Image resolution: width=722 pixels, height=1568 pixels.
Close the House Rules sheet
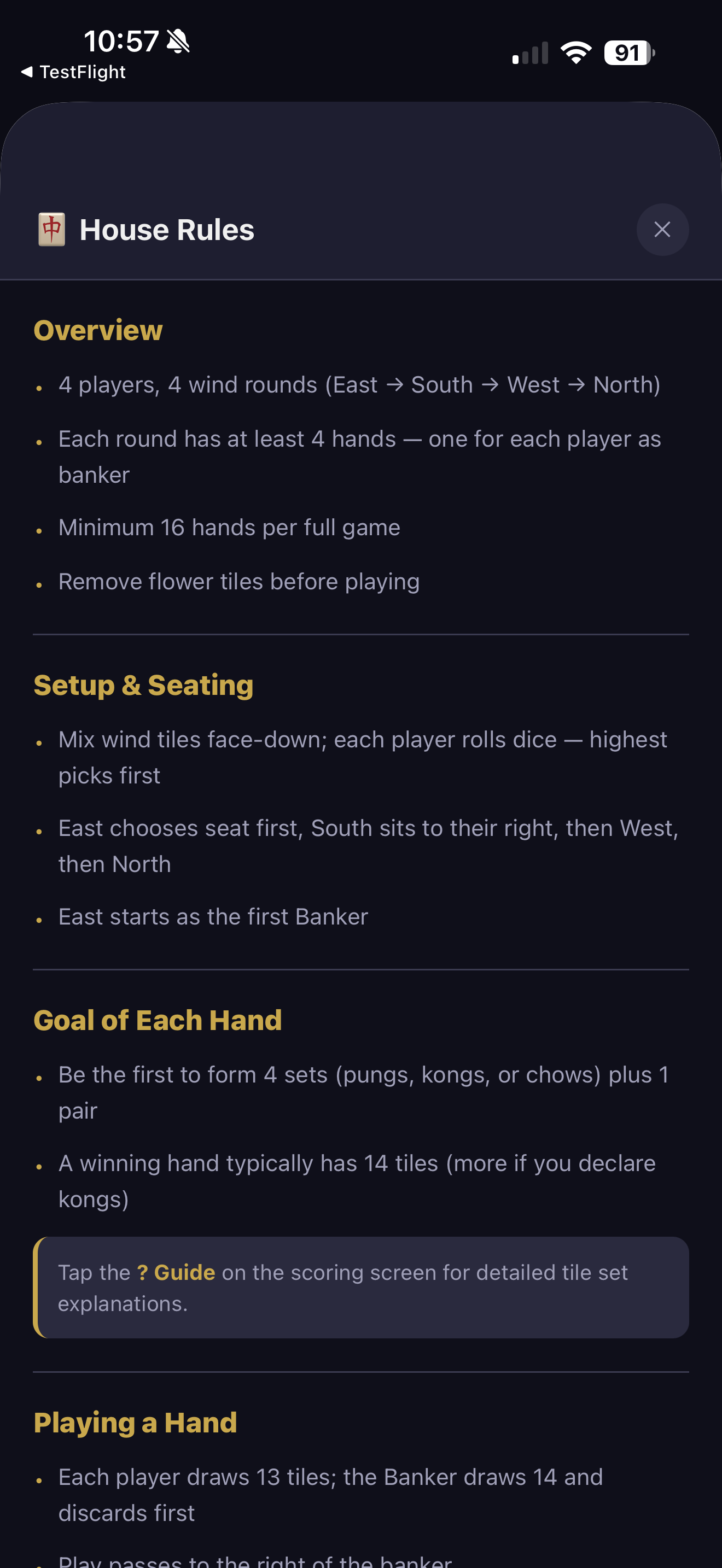point(662,230)
